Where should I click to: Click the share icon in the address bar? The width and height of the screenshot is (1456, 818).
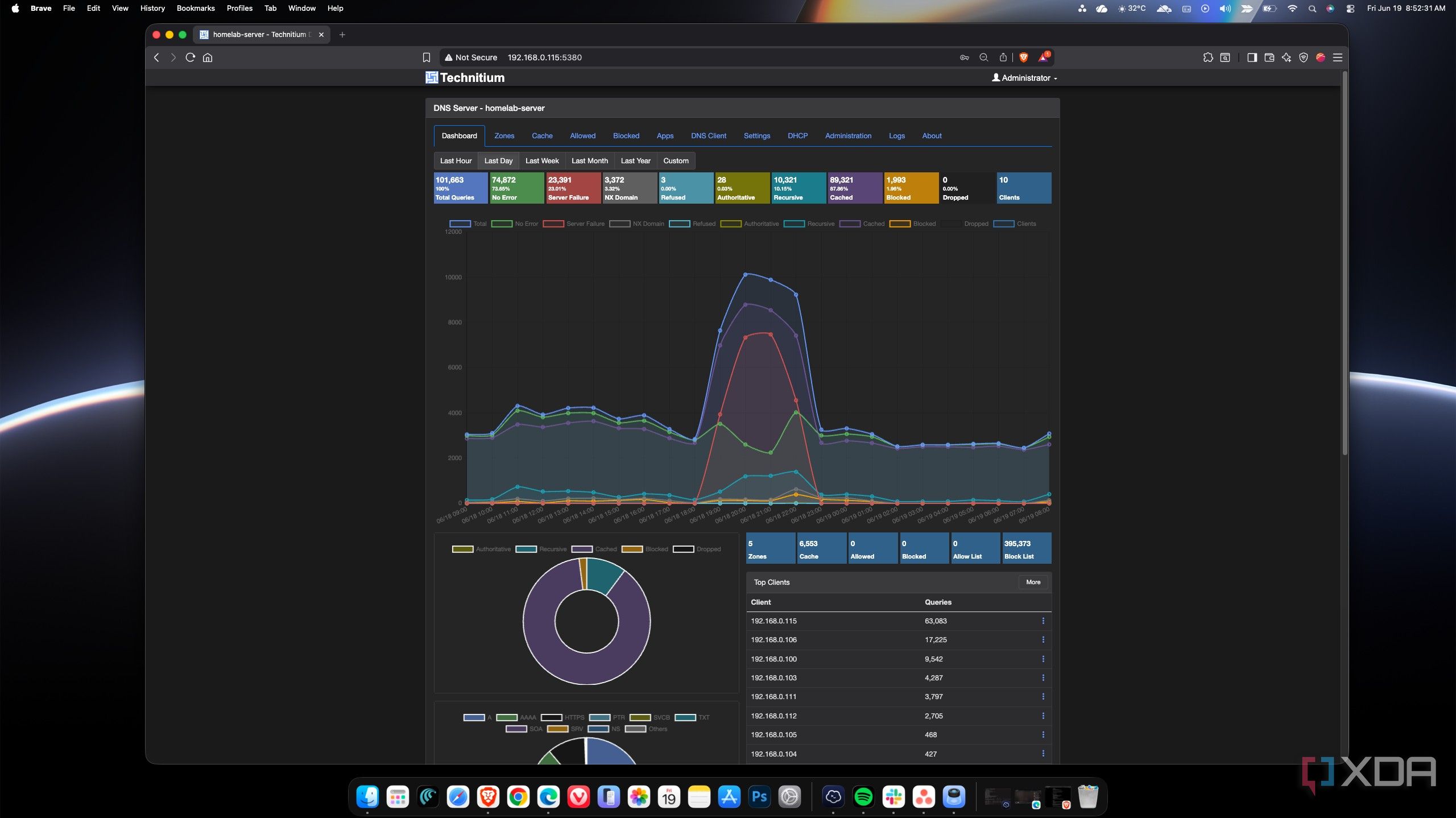1003,57
